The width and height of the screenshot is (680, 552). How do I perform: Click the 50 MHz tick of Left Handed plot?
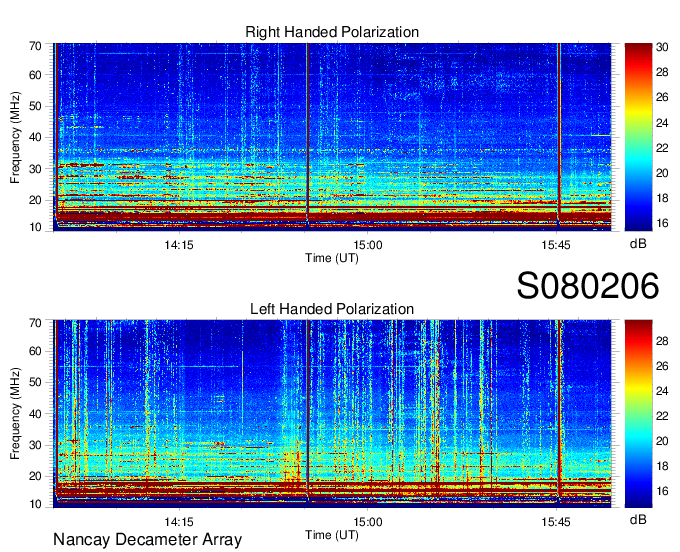click(x=36, y=382)
